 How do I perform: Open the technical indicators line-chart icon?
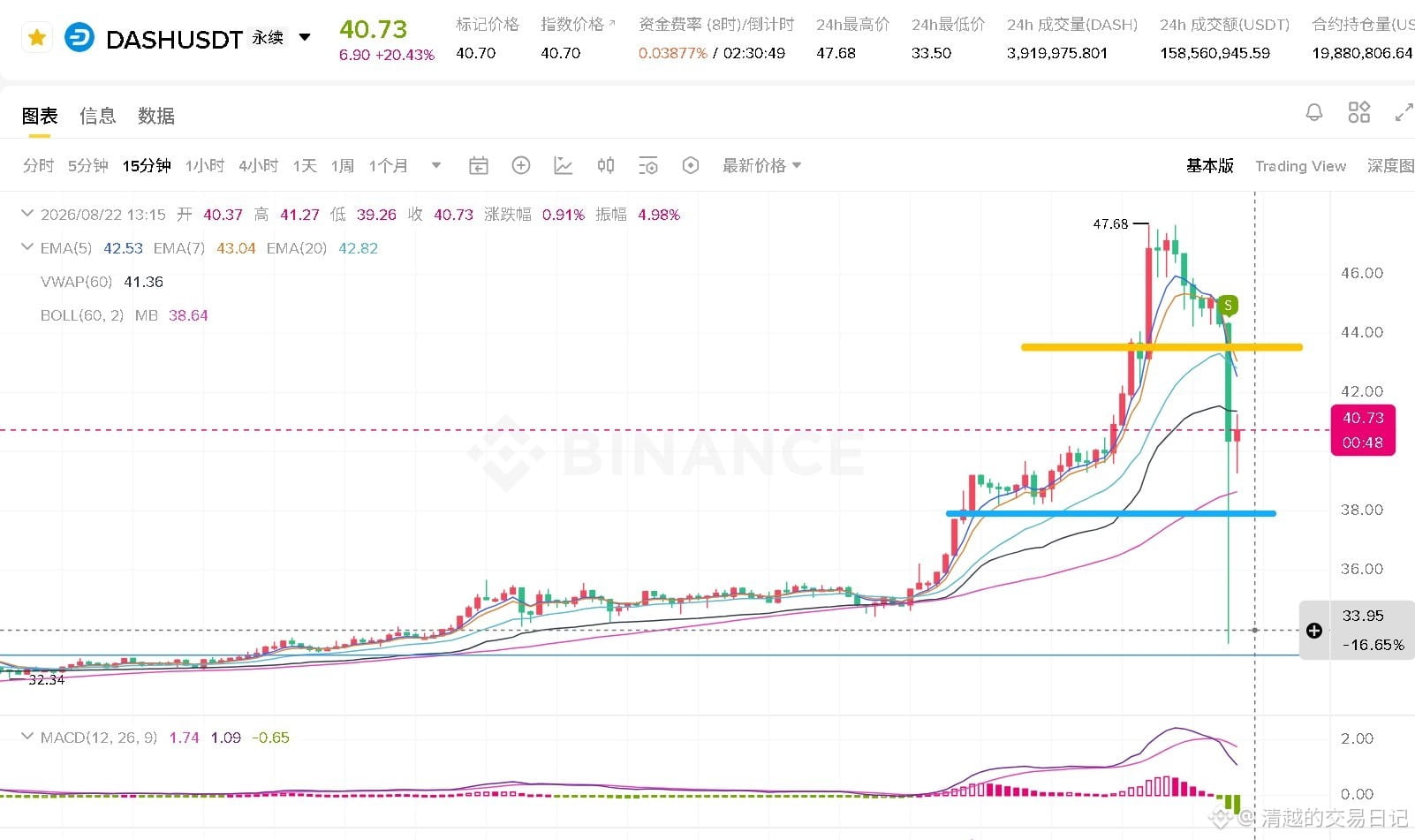click(564, 165)
